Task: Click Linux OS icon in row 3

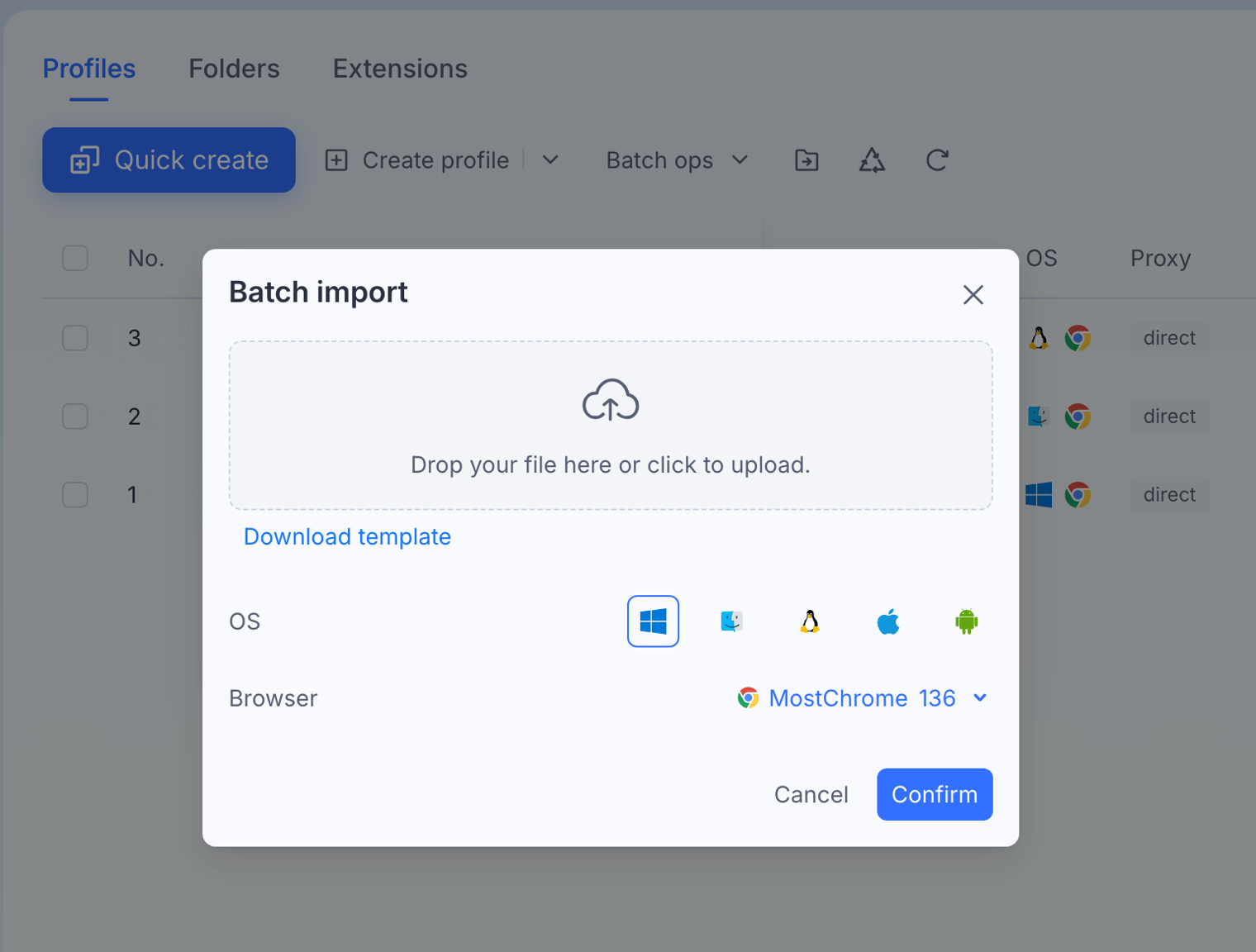Action: pyautogui.click(x=1039, y=338)
